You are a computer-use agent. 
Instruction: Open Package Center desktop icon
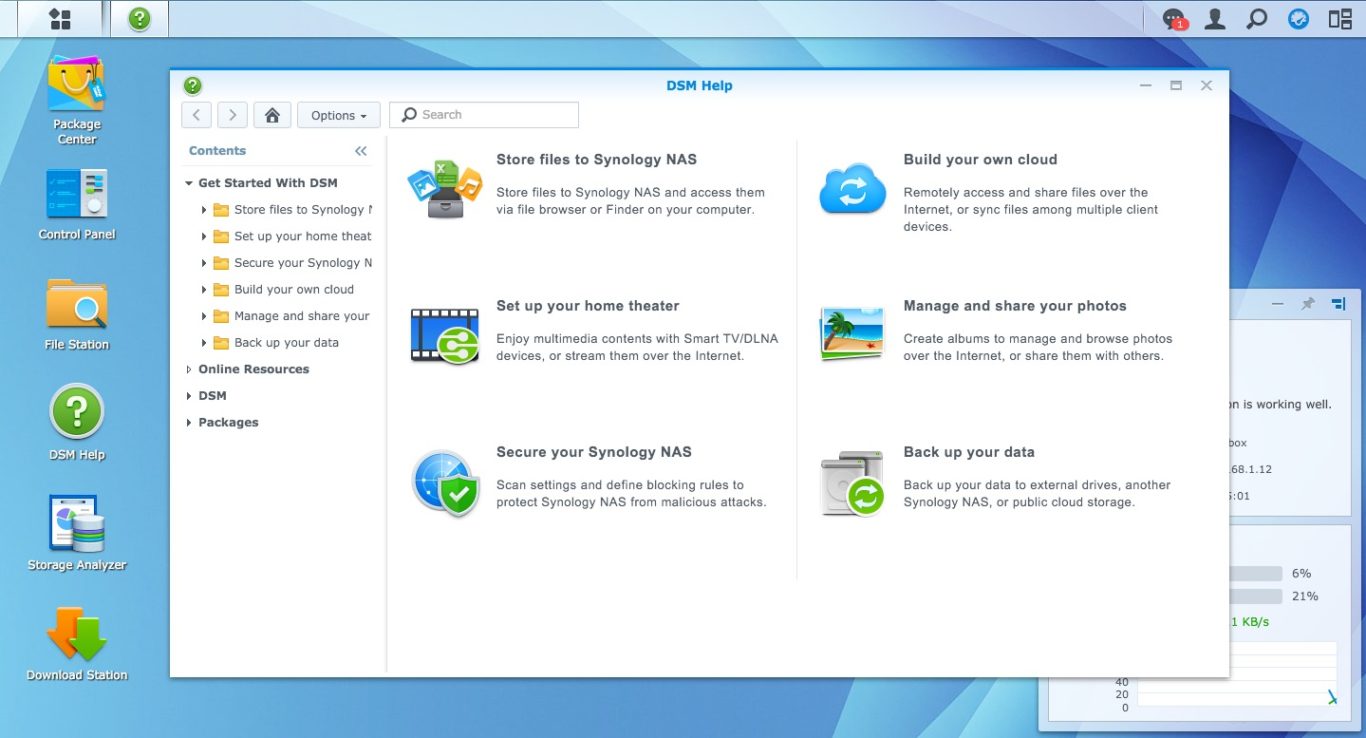pos(77,100)
